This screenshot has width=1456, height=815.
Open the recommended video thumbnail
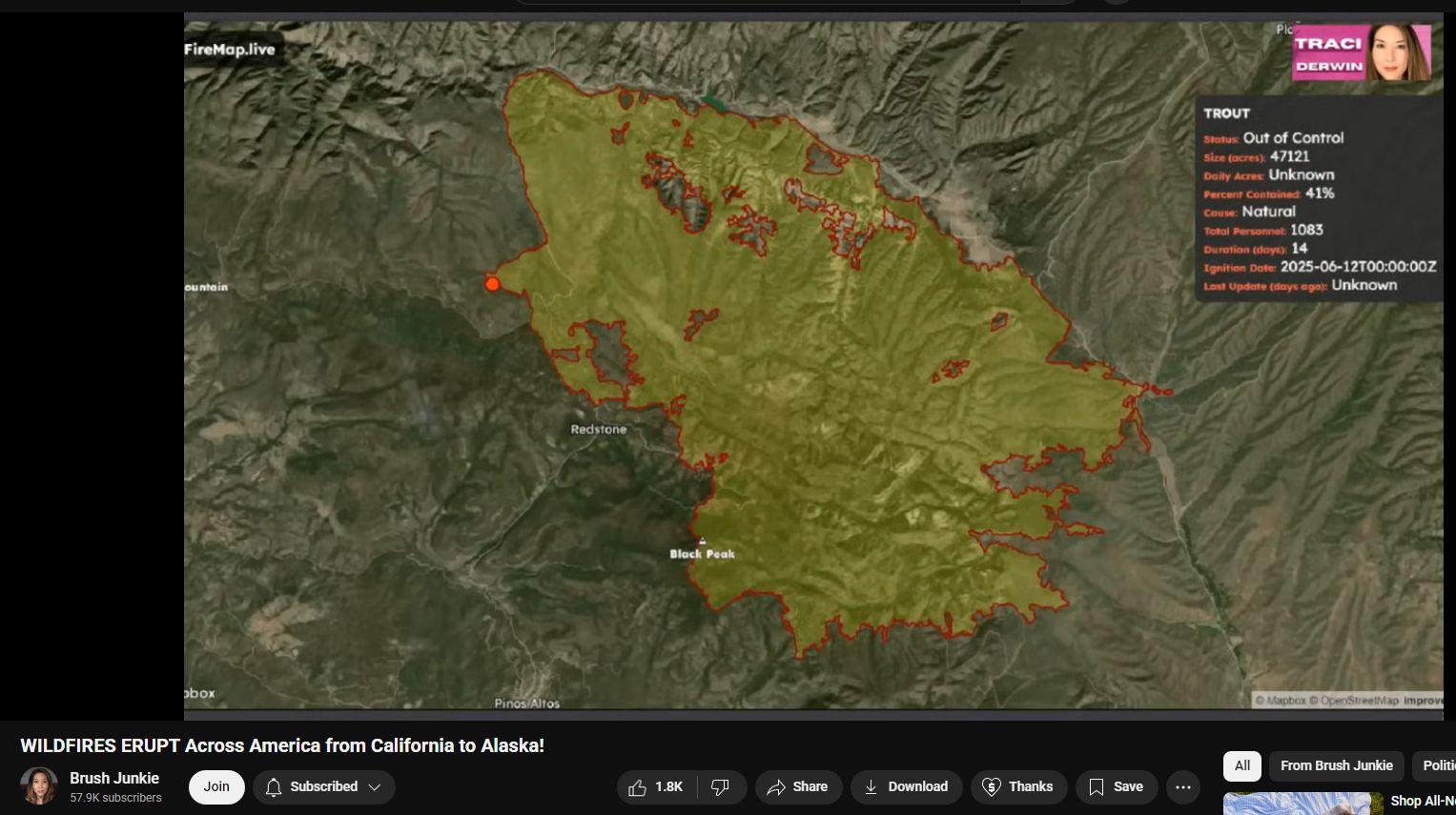pyautogui.click(x=1302, y=804)
